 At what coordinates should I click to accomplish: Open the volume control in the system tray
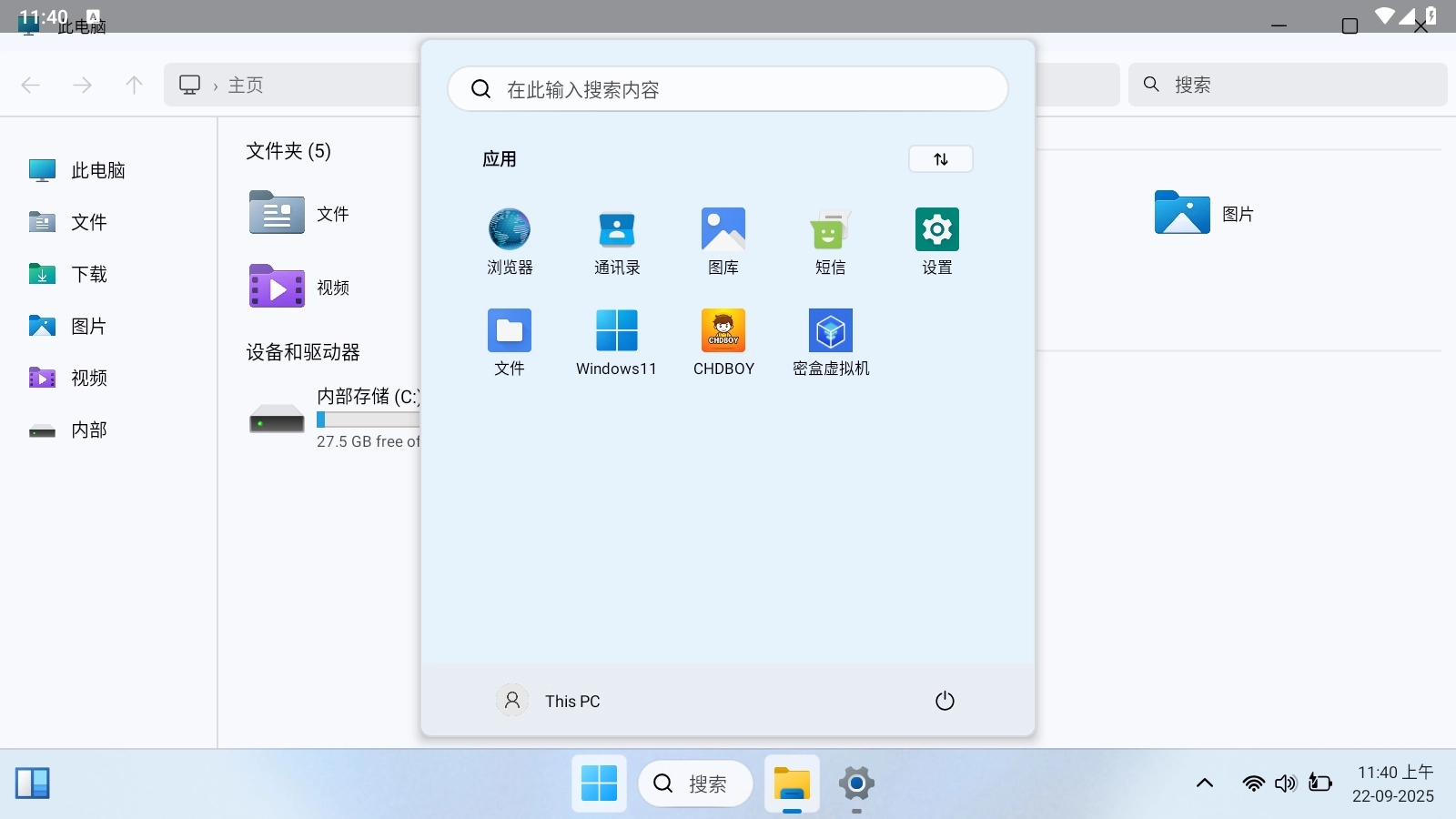tap(1285, 784)
